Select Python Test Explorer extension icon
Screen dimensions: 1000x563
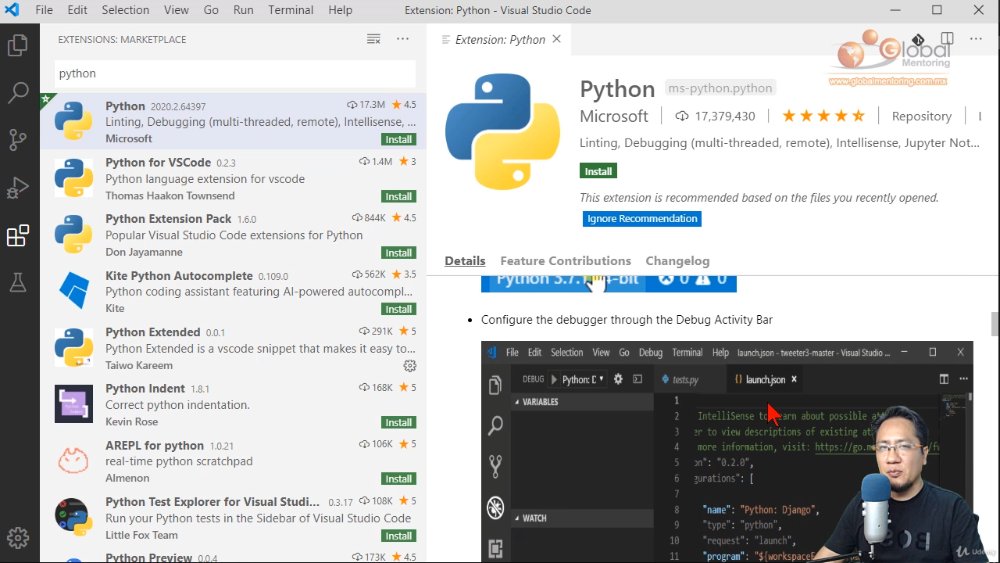[73, 517]
